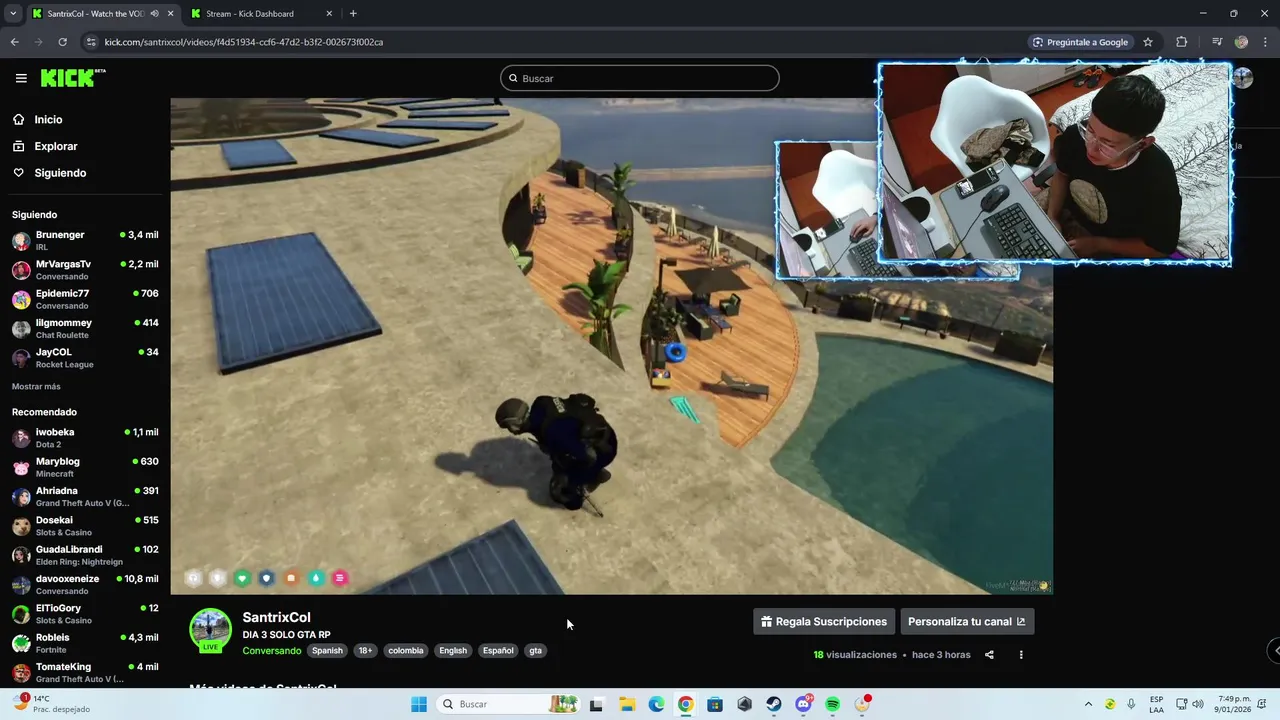Go to the Kick logo homepage
This screenshot has width=1280, height=720.
click(73, 78)
